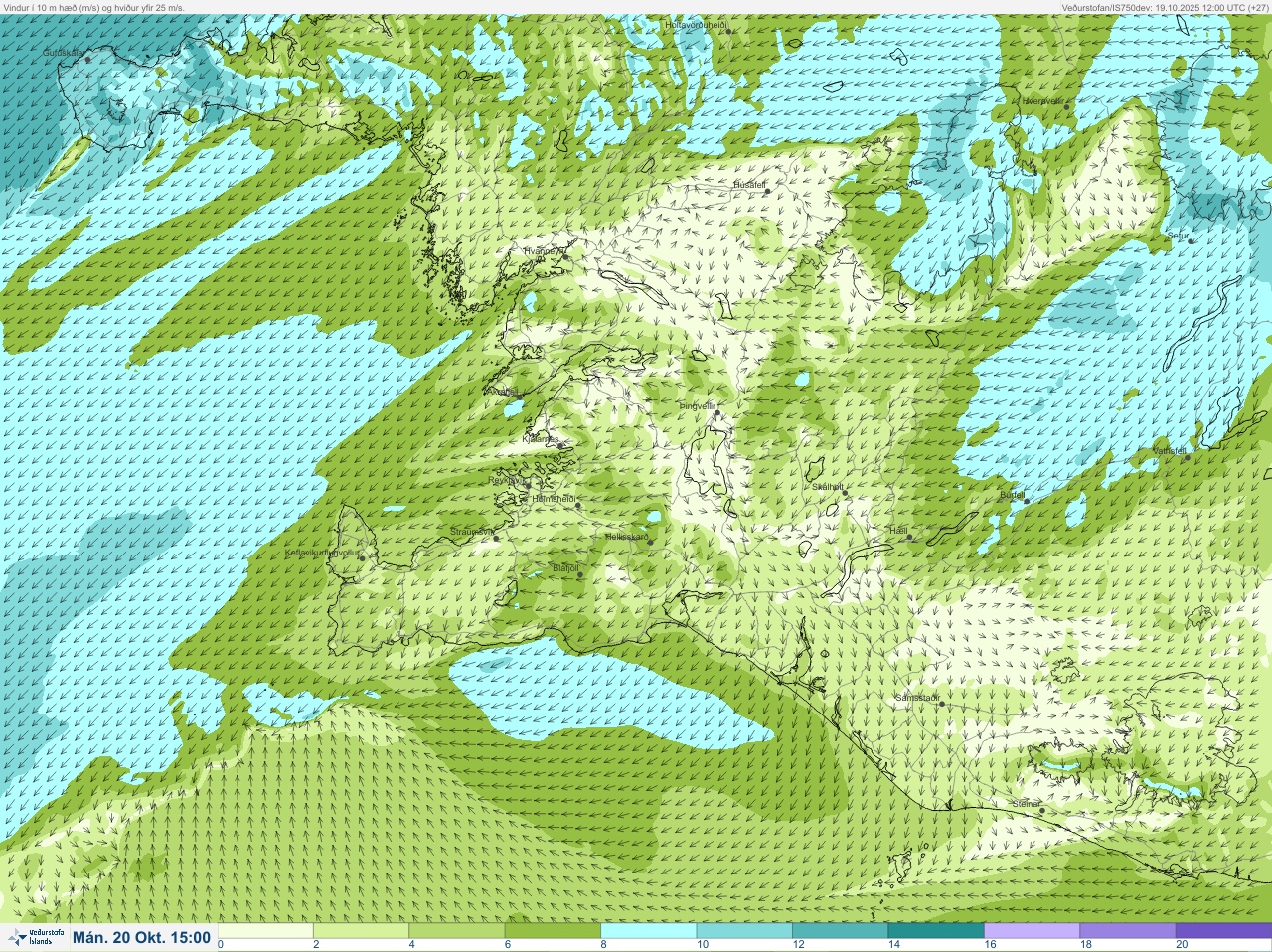Select the above 20 m/s dark purple swatch

(x=1222, y=931)
